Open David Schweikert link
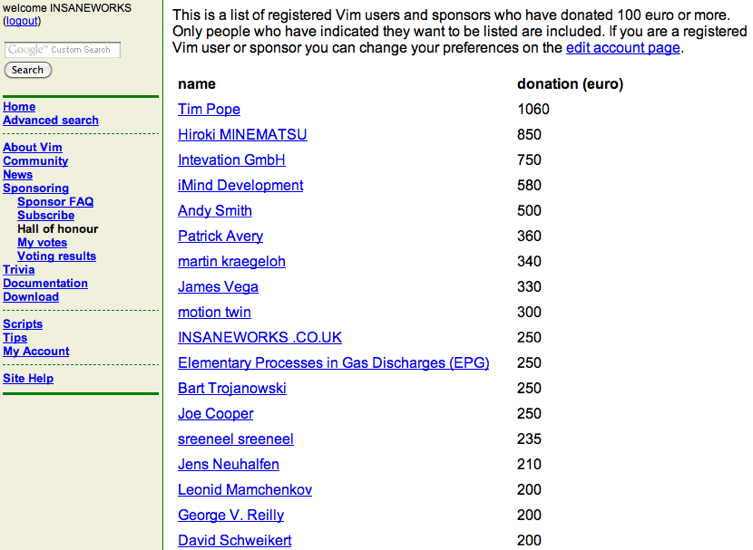 point(235,540)
